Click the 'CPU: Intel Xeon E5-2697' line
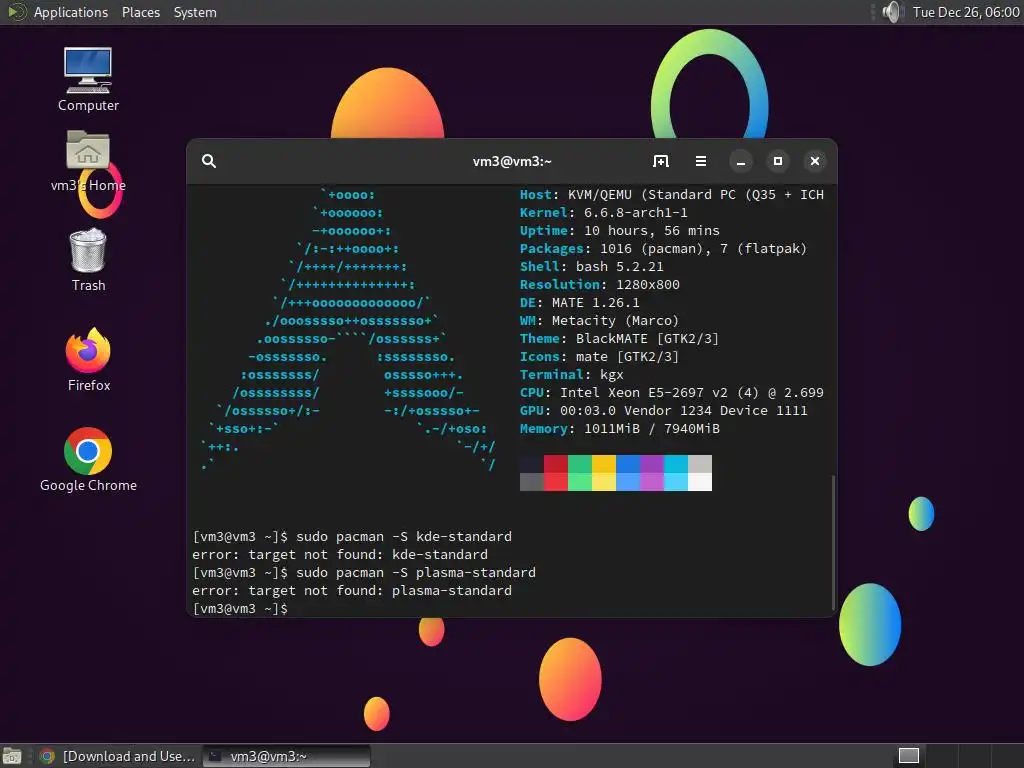1024x768 pixels. pyautogui.click(x=671, y=392)
